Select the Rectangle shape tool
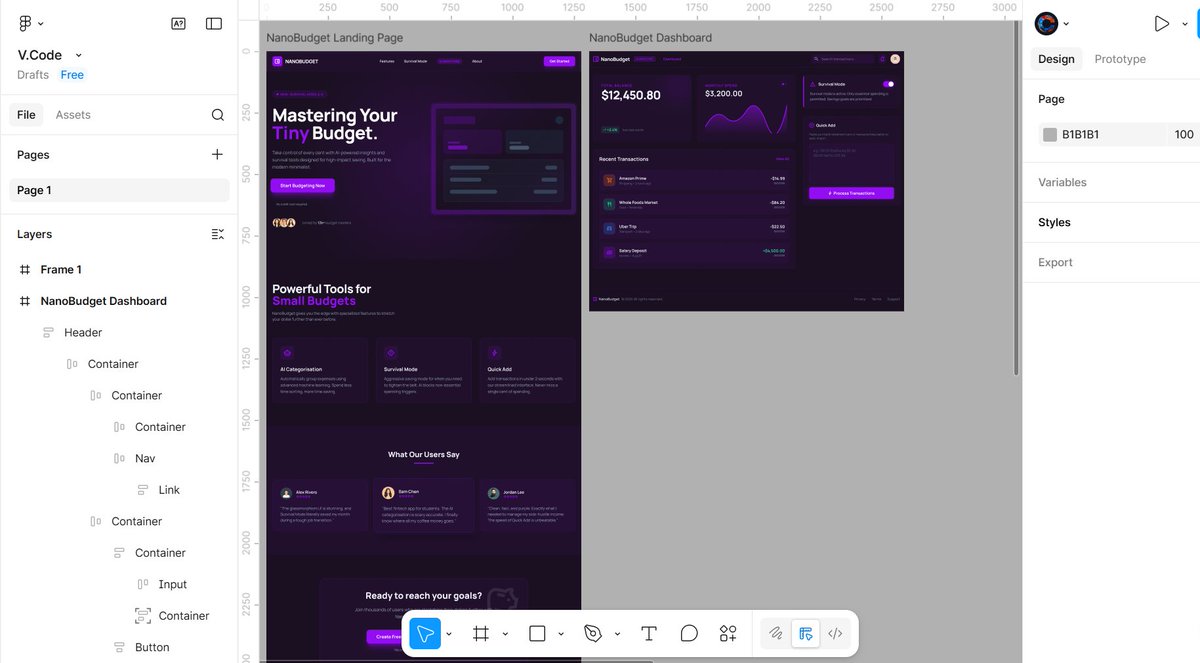 [537, 633]
